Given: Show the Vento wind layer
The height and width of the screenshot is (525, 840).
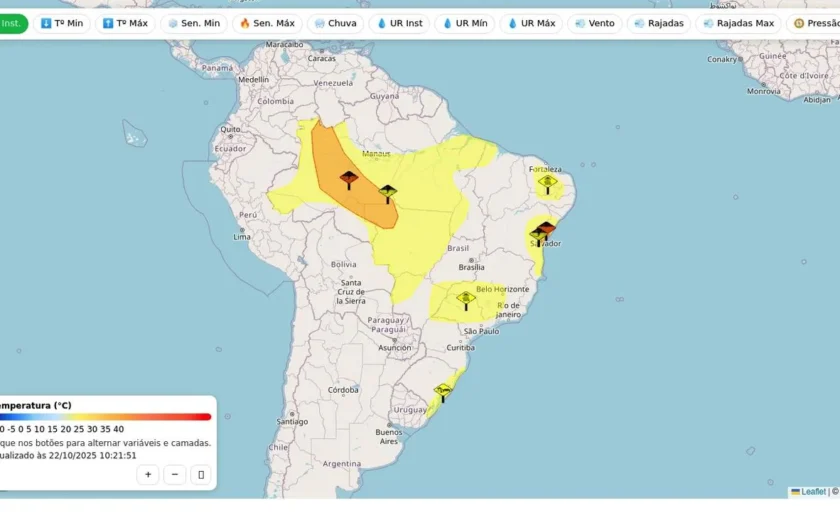Looking at the screenshot, I should tap(595, 24).
